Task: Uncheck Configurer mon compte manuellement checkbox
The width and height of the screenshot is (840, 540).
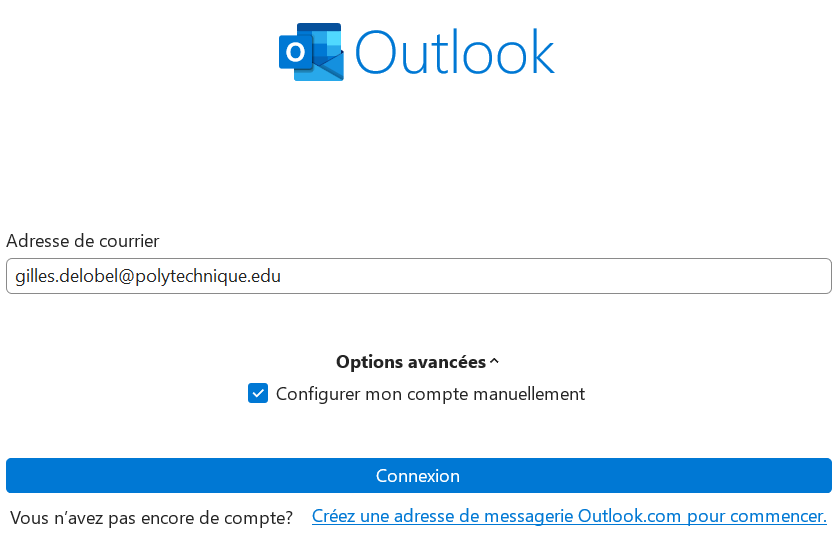Action: (x=258, y=393)
